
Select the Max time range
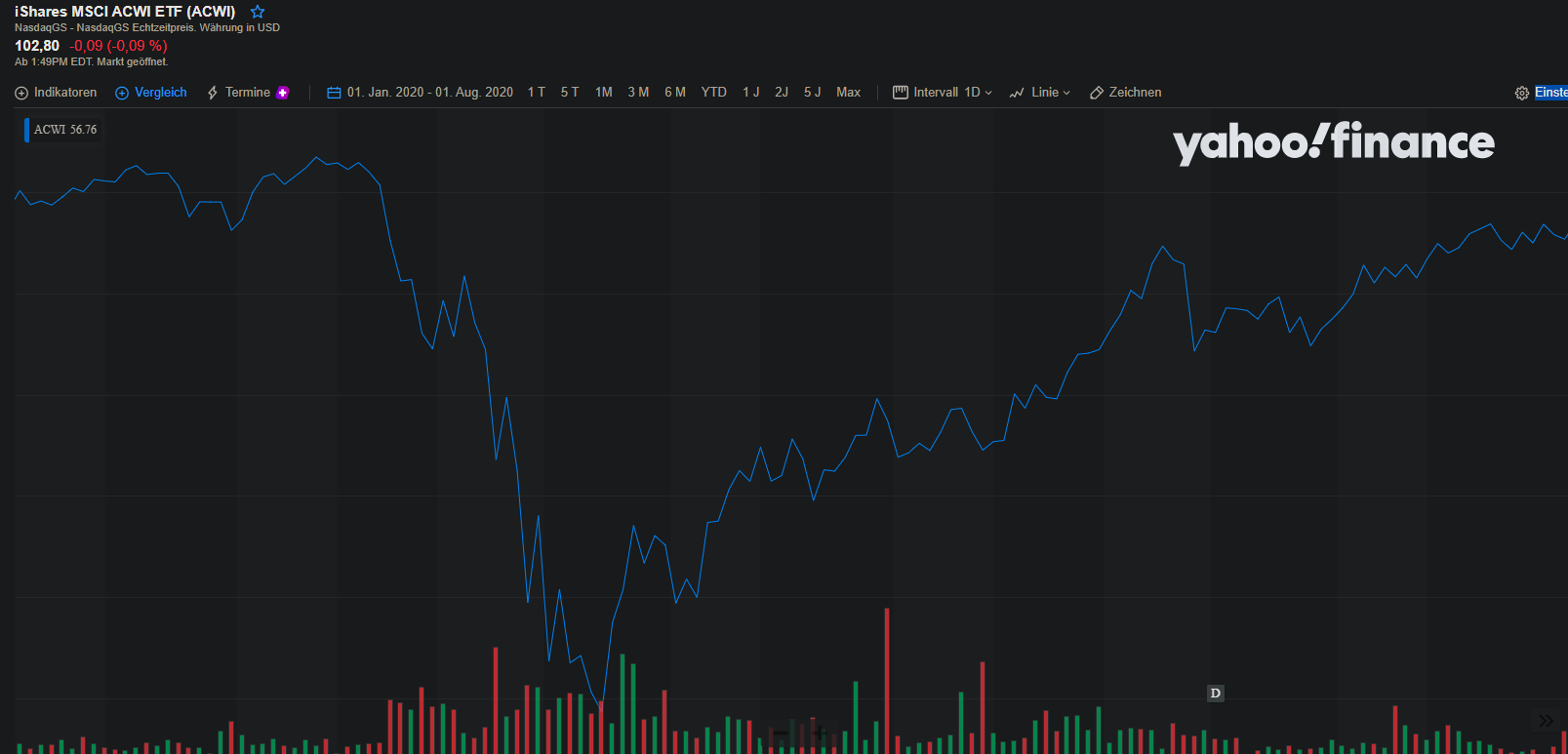pyautogui.click(x=849, y=93)
